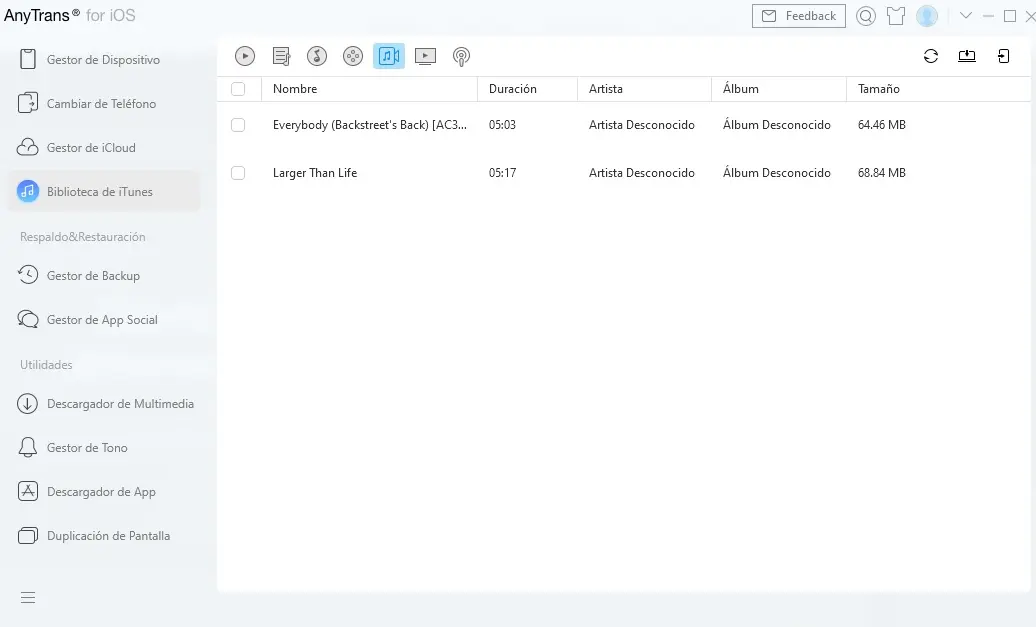Maximize the AnyTrans window

(x=1010, y=16)
